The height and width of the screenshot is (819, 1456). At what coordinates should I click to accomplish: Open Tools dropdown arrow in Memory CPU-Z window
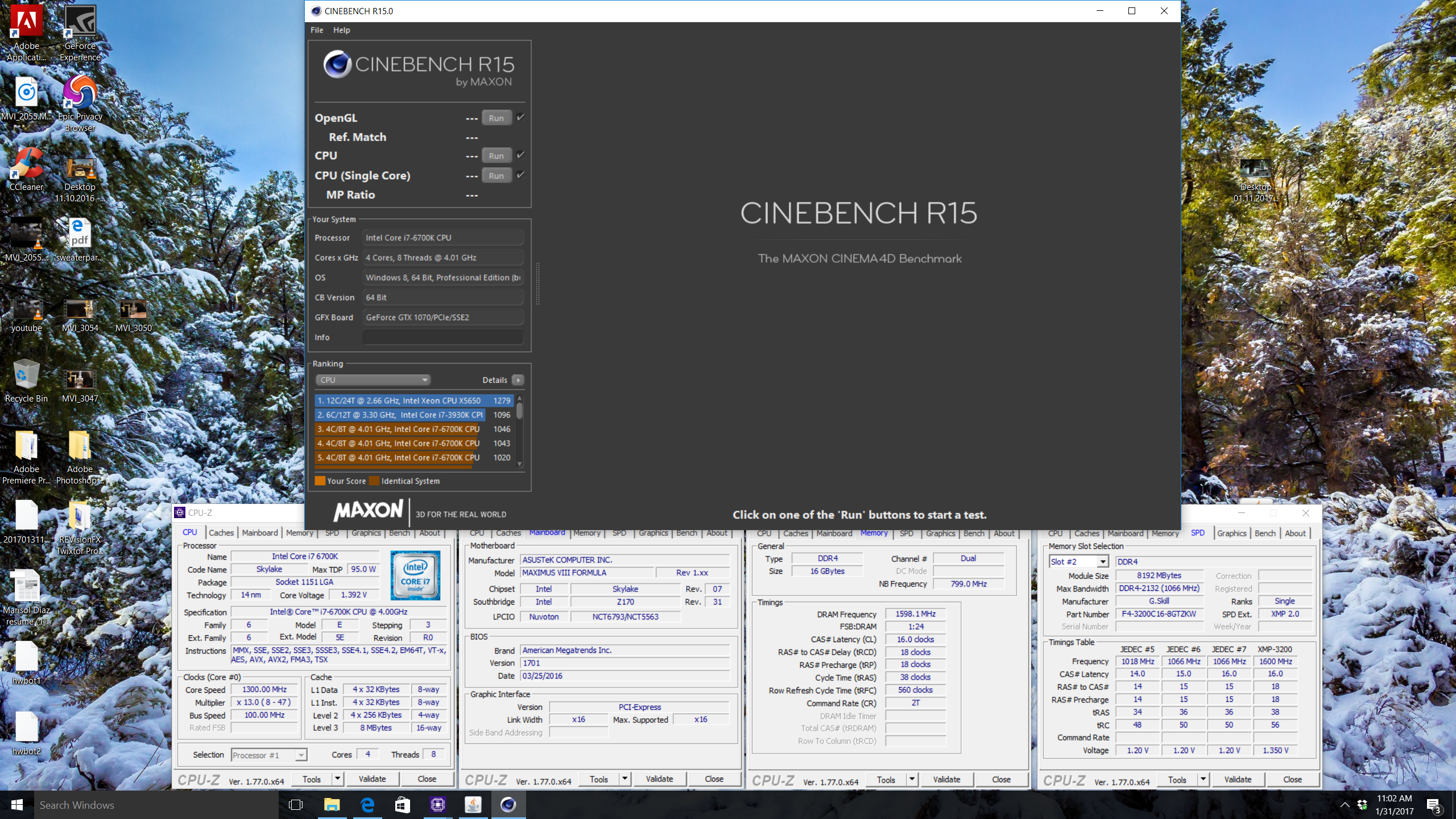click(912, 779)
